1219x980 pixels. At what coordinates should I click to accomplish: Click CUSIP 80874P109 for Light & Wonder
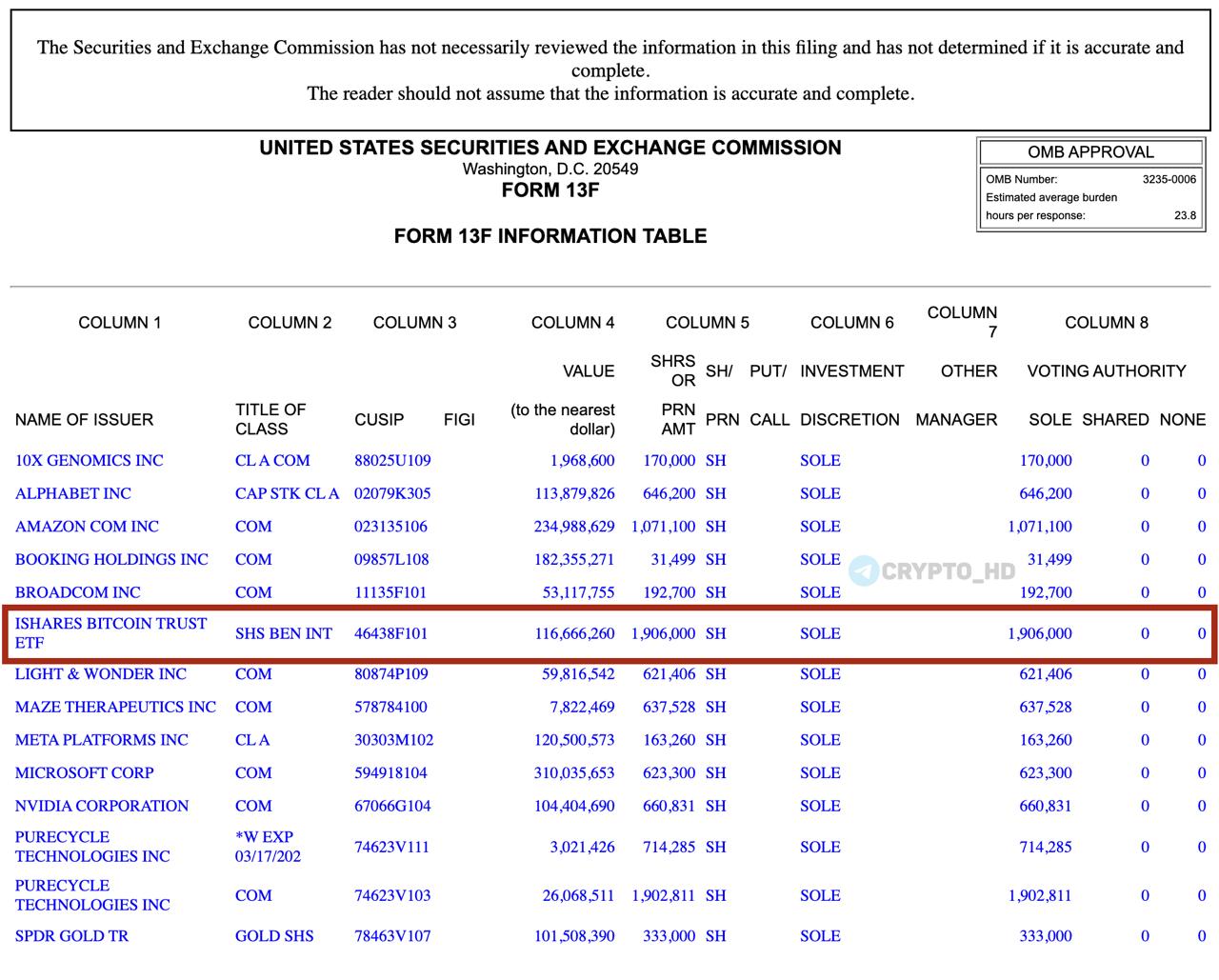(x=391, y=673)
